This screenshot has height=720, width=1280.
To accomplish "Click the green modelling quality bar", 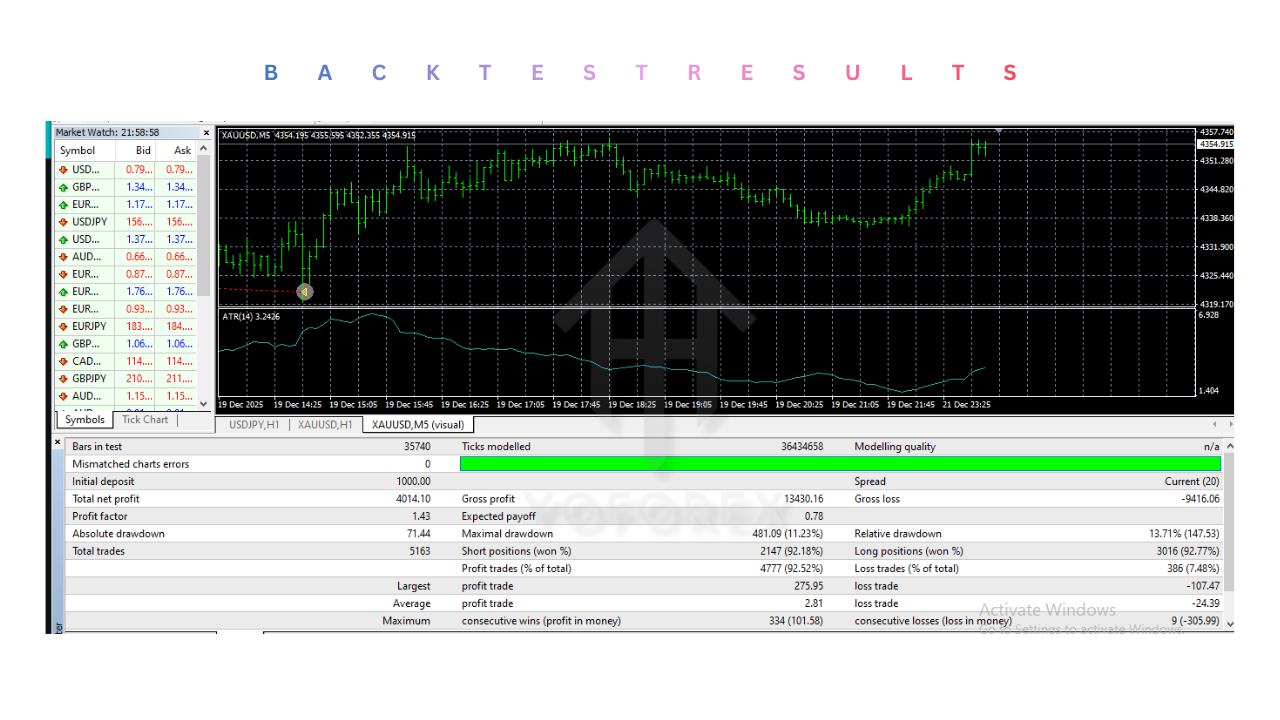I will click(x=840, y=464).
